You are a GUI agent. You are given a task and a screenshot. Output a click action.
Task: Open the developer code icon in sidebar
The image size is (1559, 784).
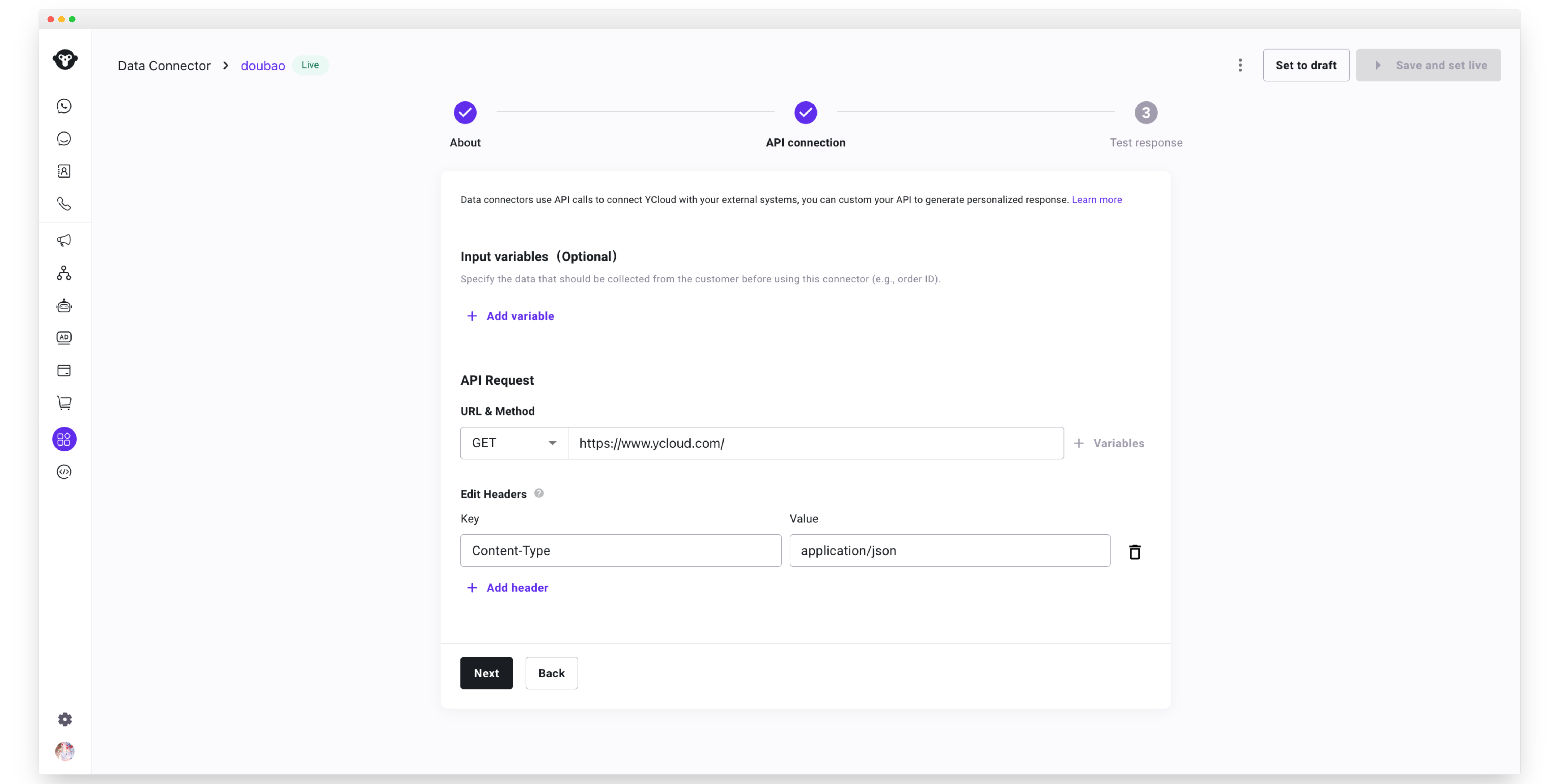click(64, 472)
